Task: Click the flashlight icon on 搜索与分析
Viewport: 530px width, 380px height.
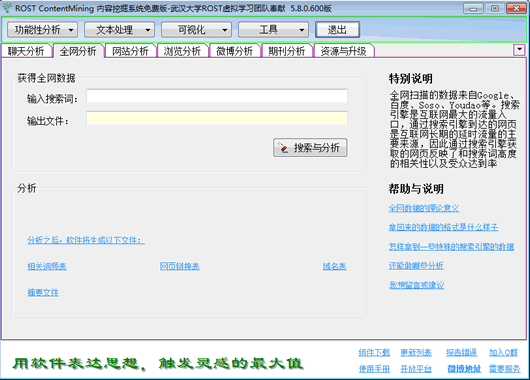Action: [x=283, y=148]
